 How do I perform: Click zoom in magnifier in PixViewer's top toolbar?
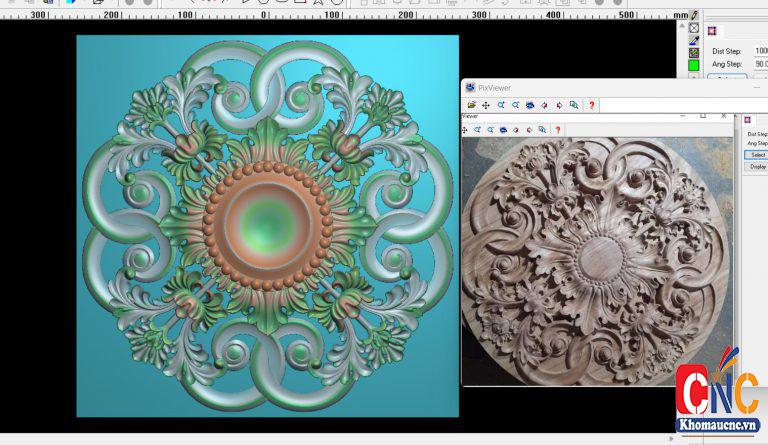(501, 105)
